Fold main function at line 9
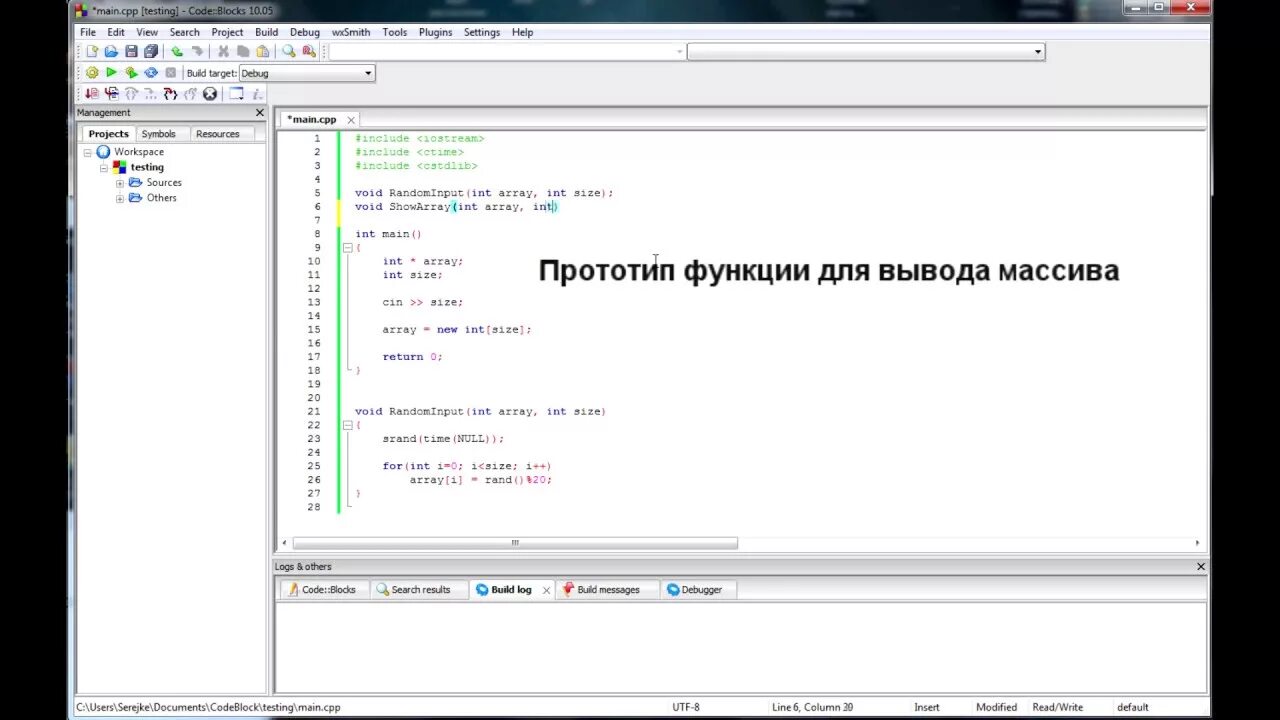The width and height of the screenshot is (1280, 720). click(347, 247)
